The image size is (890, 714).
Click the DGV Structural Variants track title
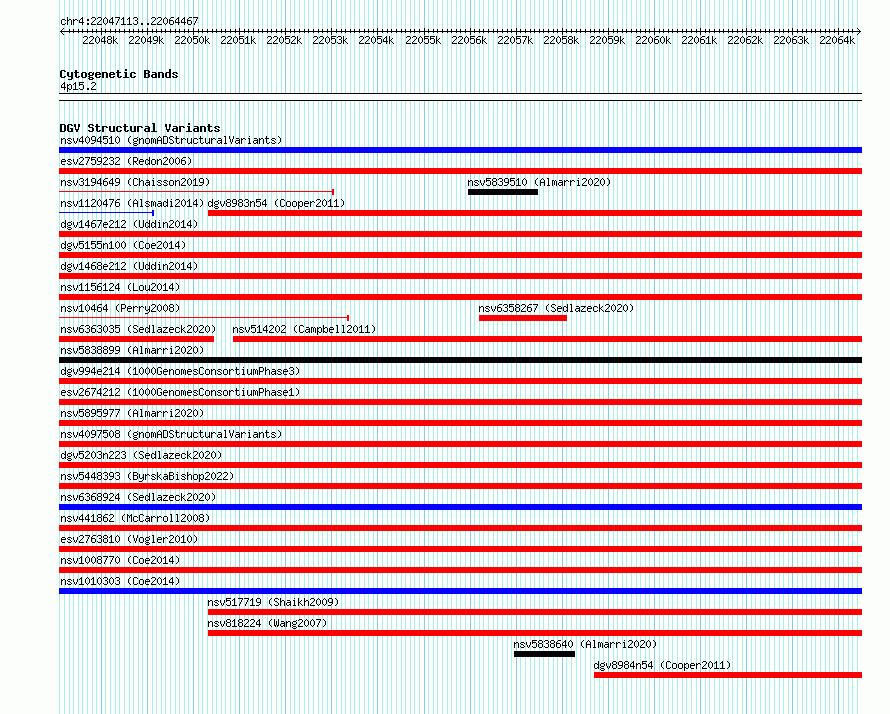(x=140, y=128)
